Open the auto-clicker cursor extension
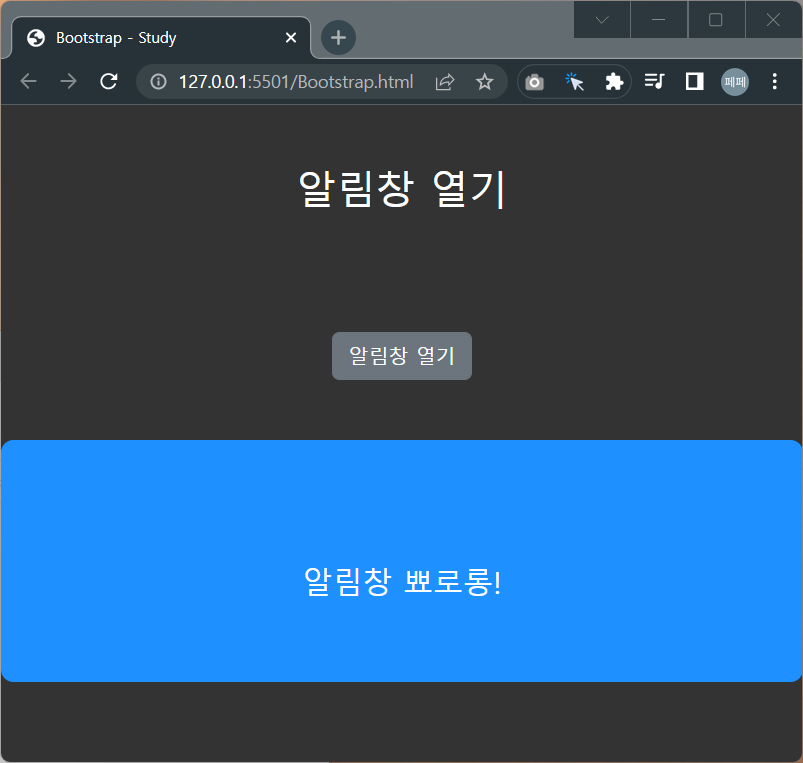Image resolution: width=803 pixels, height=763 pixels. (573, 81)
